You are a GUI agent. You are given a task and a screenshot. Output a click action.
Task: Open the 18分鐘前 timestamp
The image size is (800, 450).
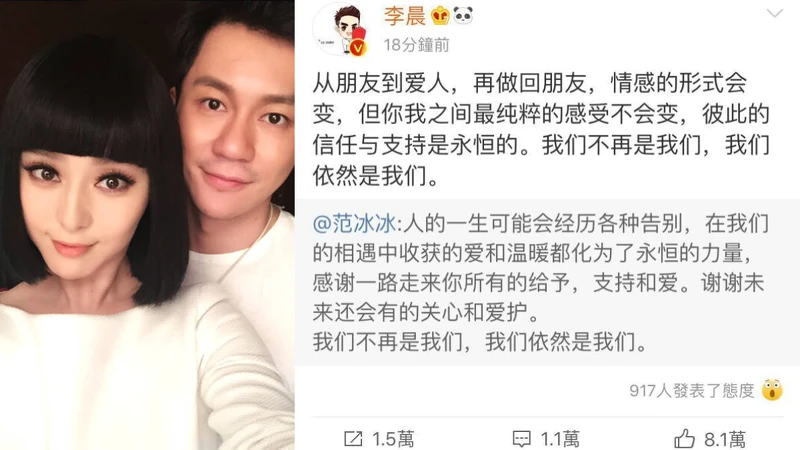(x=416, y=45)
